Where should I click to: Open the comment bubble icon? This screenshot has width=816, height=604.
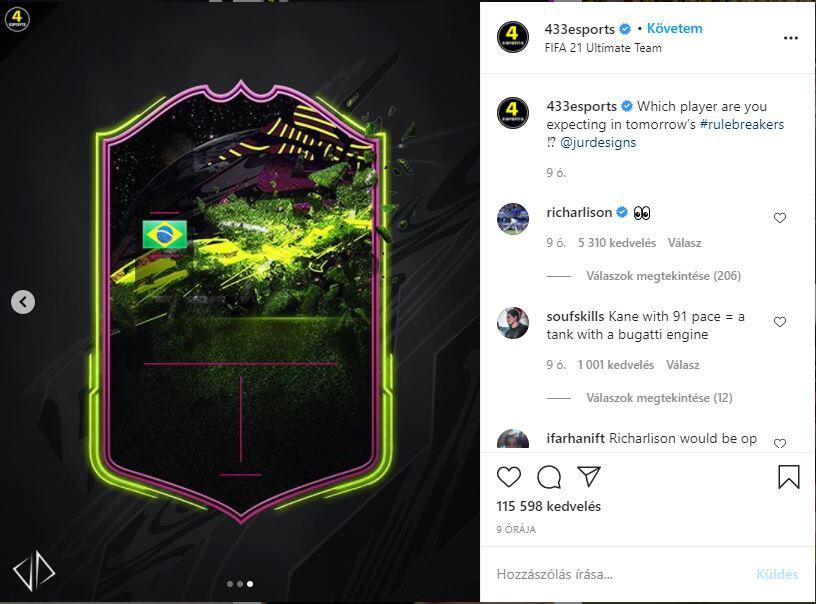(x=549, y=477)
